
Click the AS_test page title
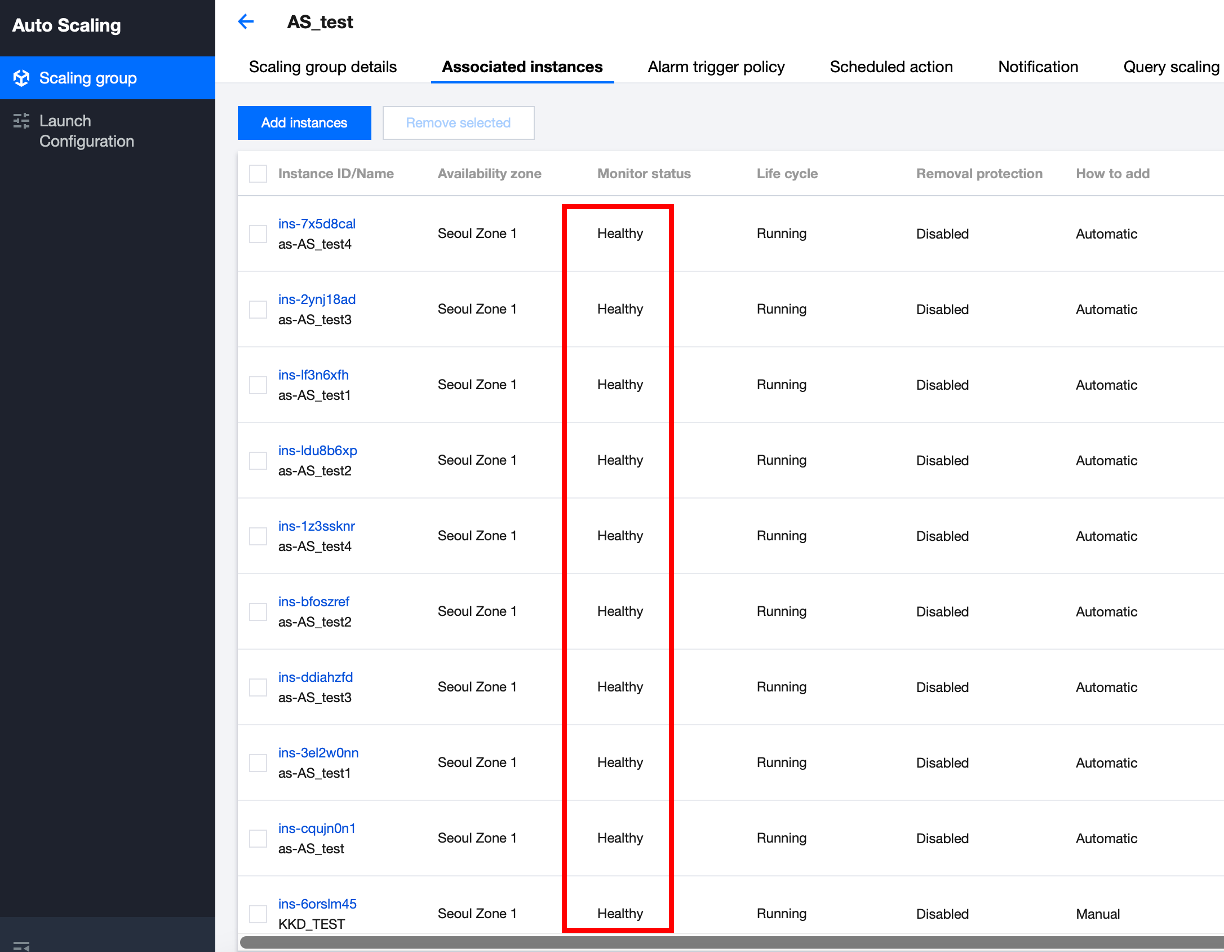(320, 22)
